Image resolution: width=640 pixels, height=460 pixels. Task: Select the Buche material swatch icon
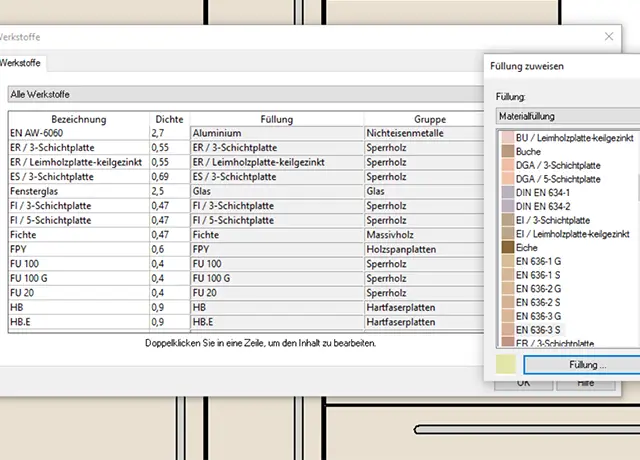pyautogui.click(x=507, y=150)
